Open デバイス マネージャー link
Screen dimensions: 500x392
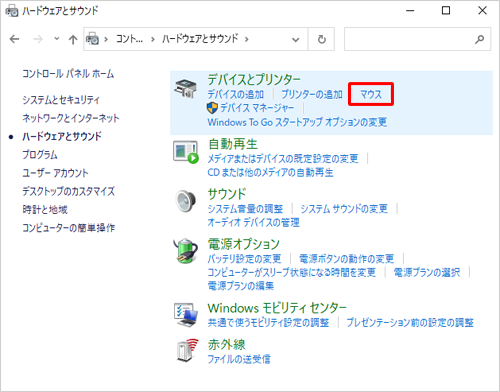(x=257, y=108)
